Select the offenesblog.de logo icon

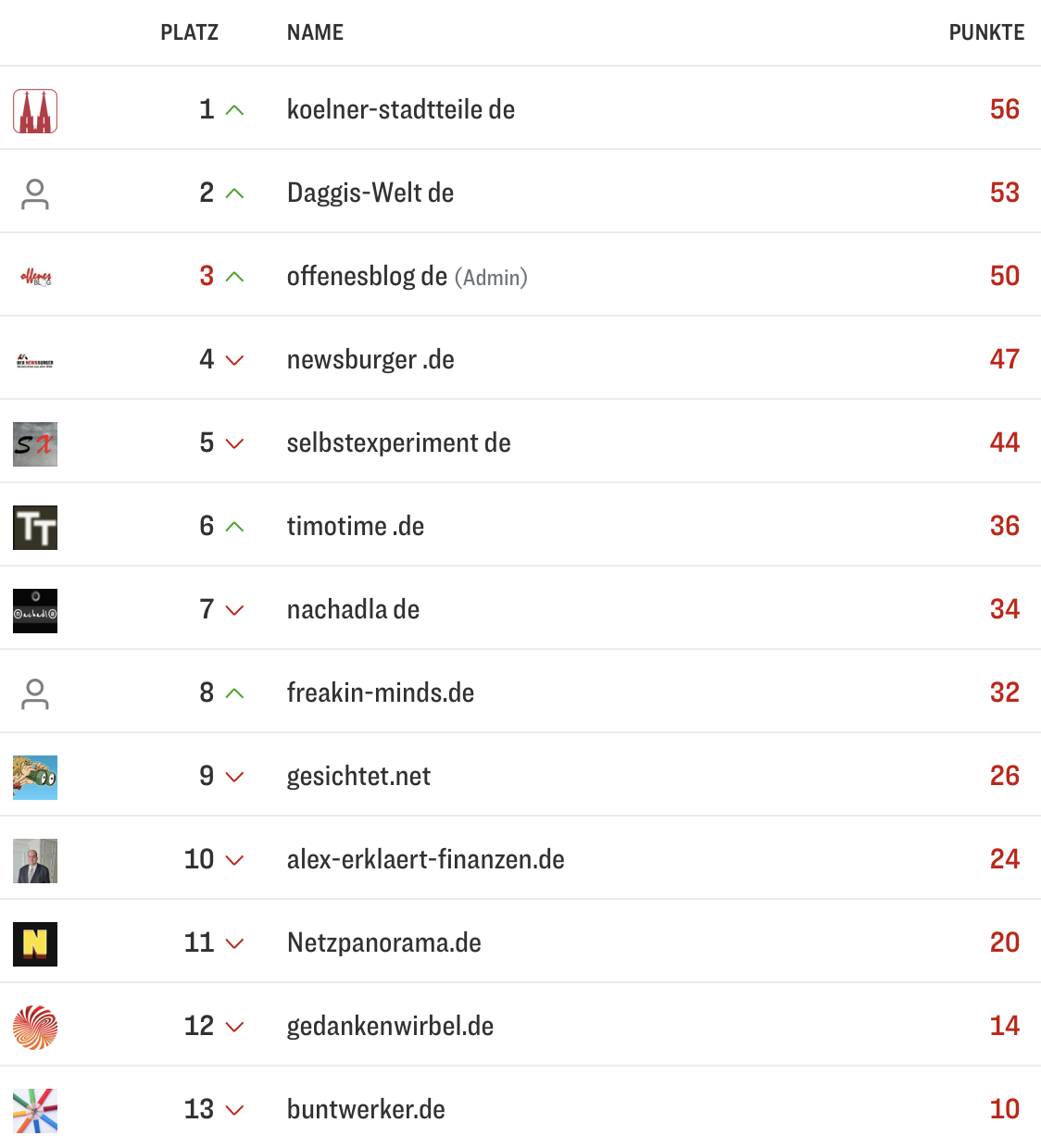[x=34, y=276]
